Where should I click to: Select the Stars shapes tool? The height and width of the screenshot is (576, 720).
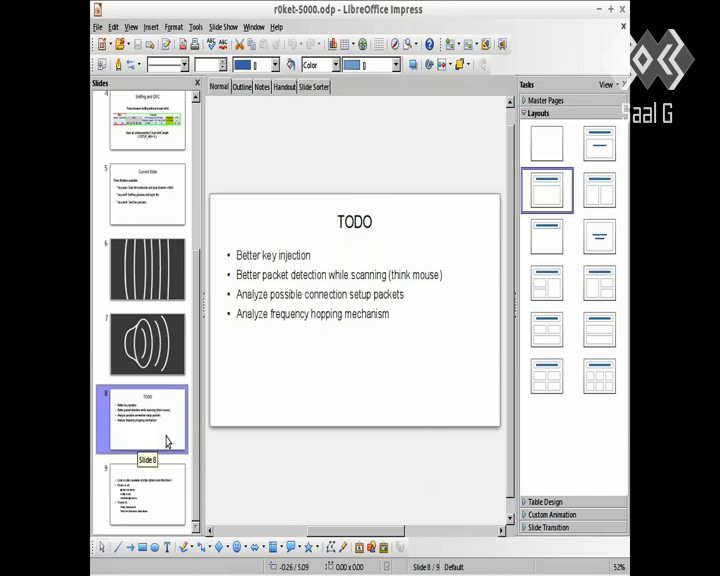309,547
